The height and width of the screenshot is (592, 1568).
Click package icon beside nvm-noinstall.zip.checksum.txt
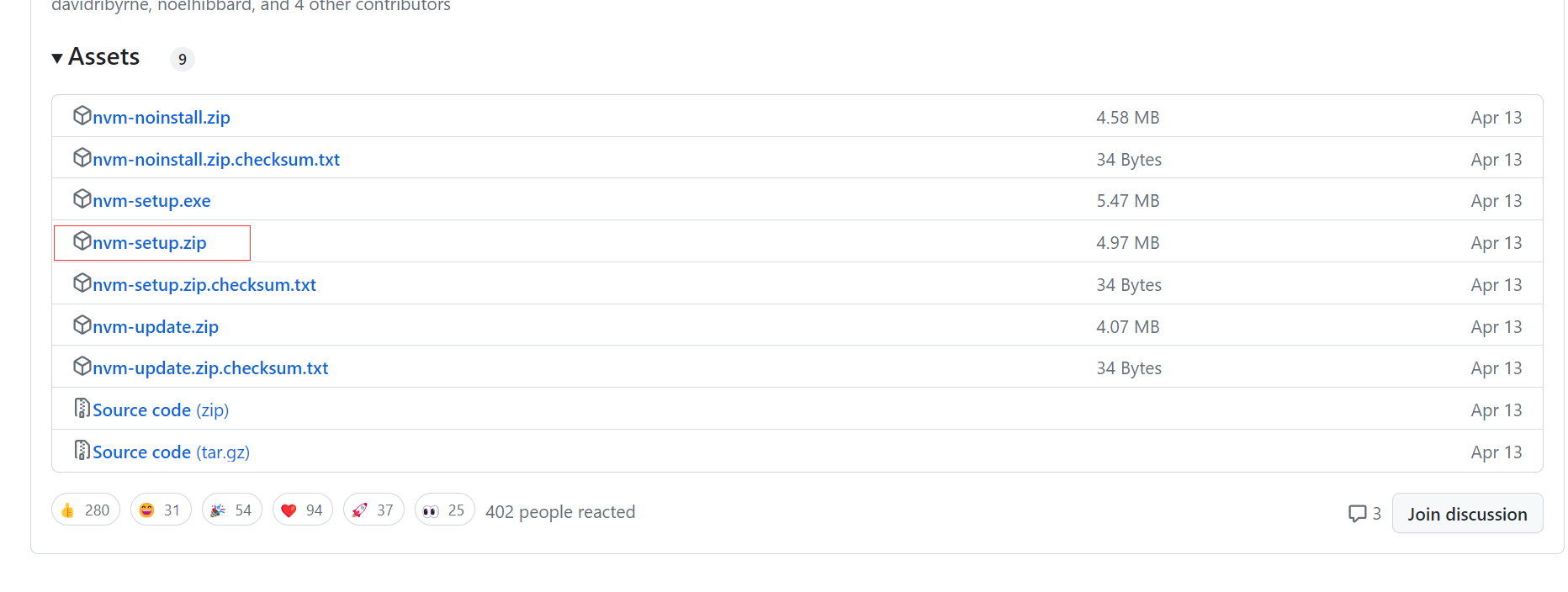click(x=82, y=158)
